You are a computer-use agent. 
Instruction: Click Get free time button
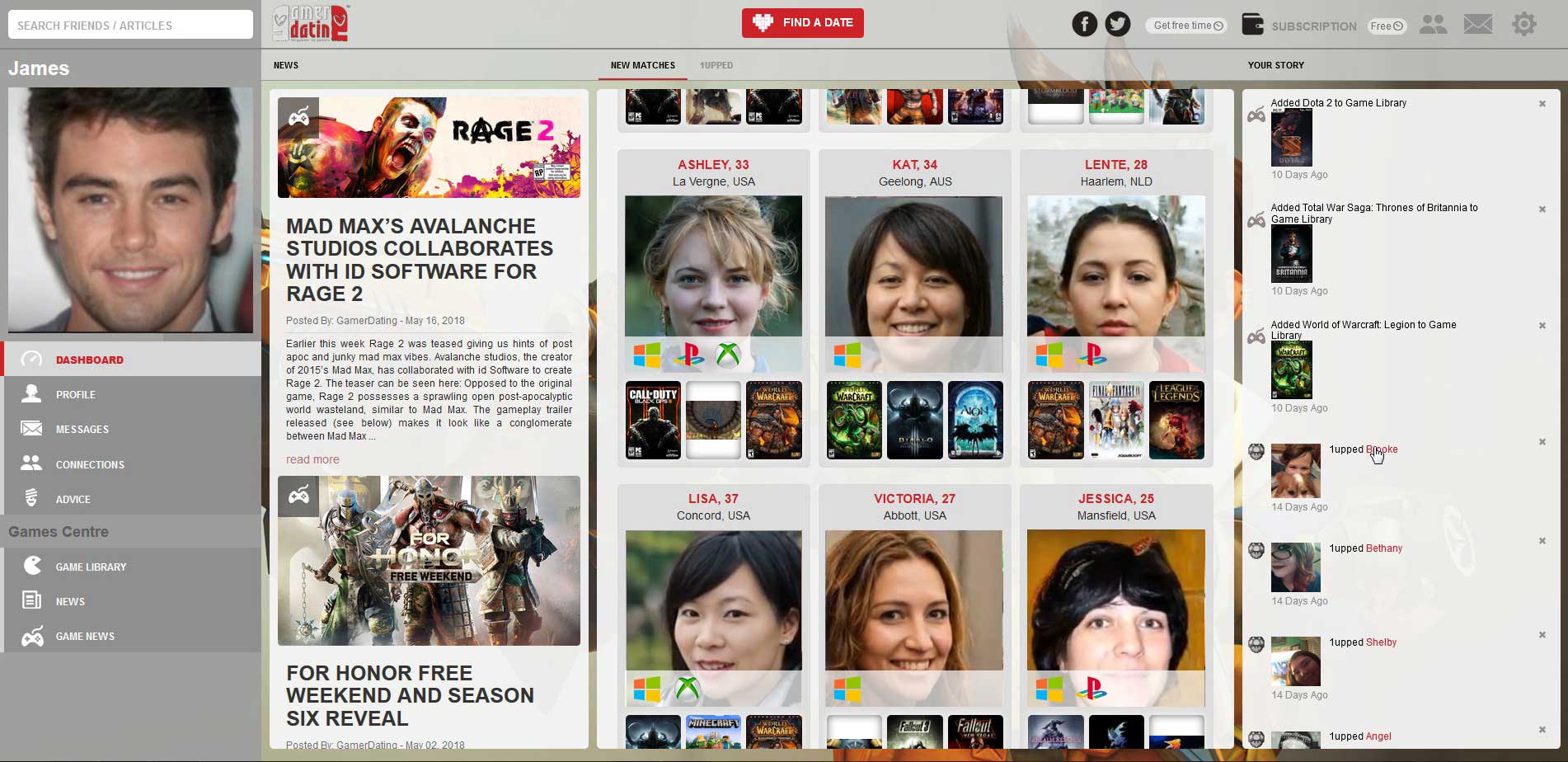tap(1187, 26)
